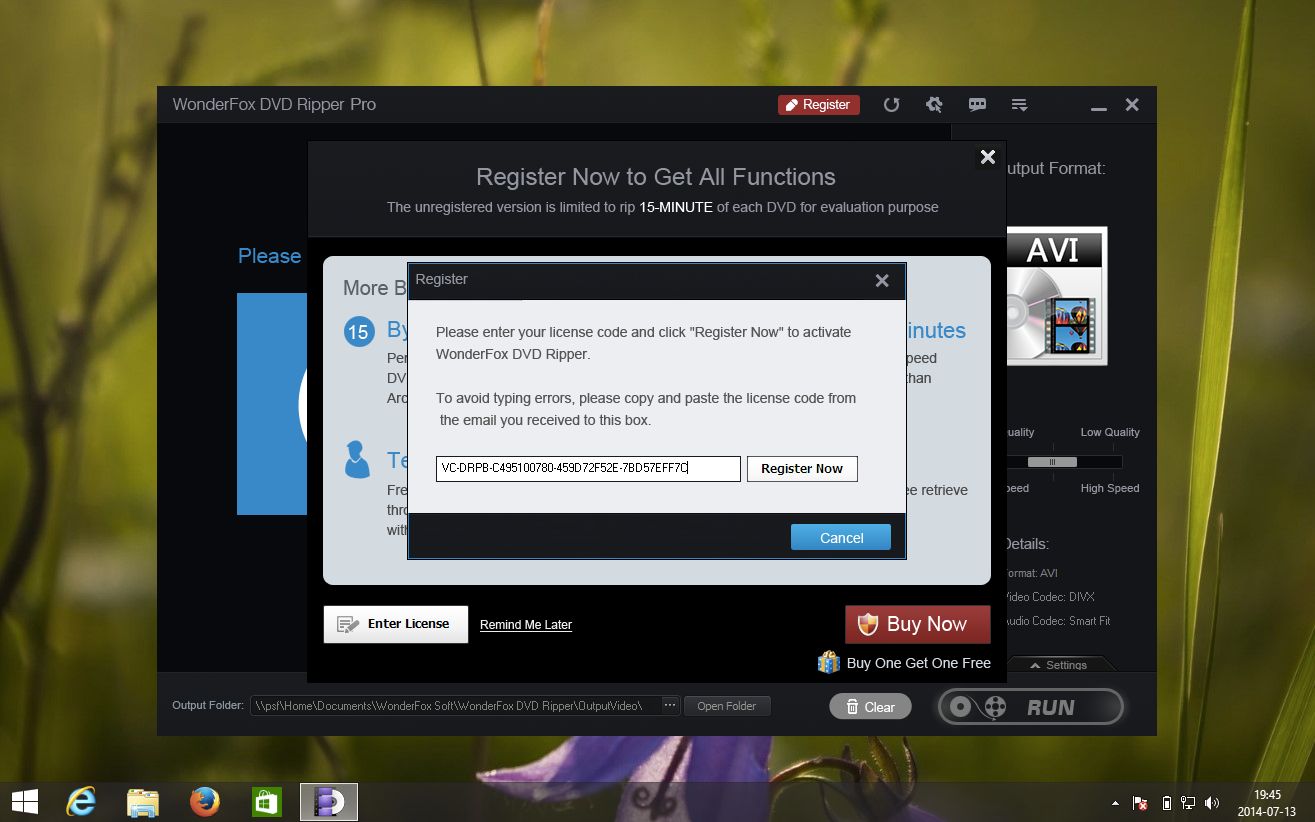Close the WonderFox DVD Ripper Pro window

(1132, 104)
